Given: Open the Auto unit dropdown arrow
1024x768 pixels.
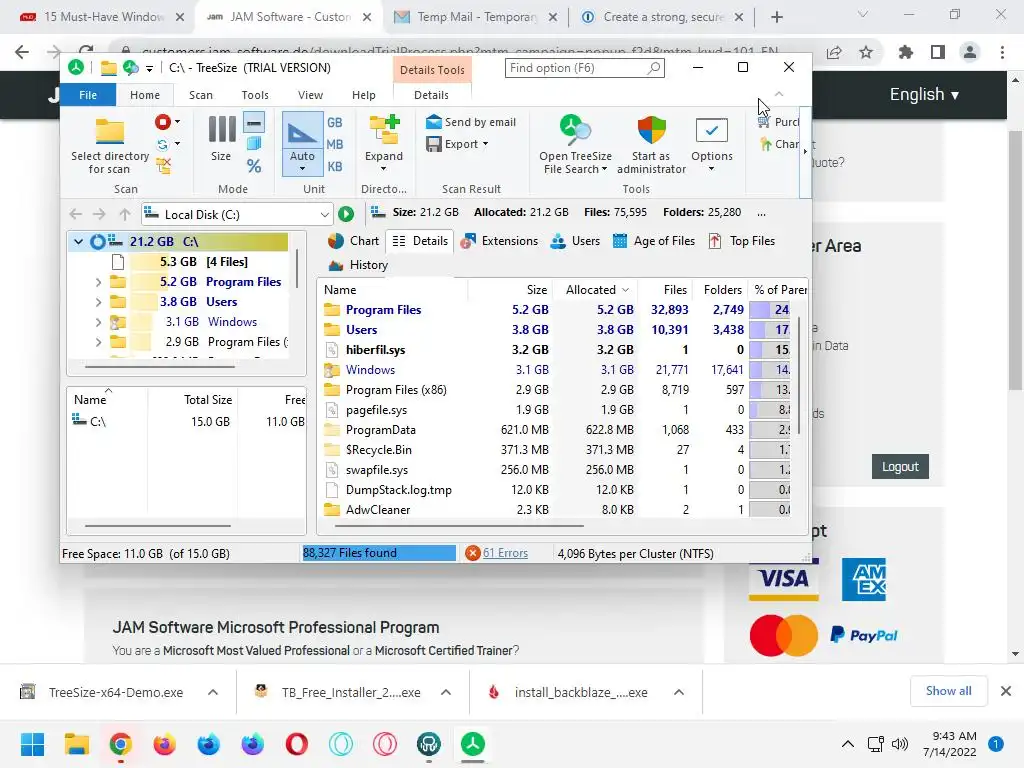Looking at the screenshot, I should point(302,169).
